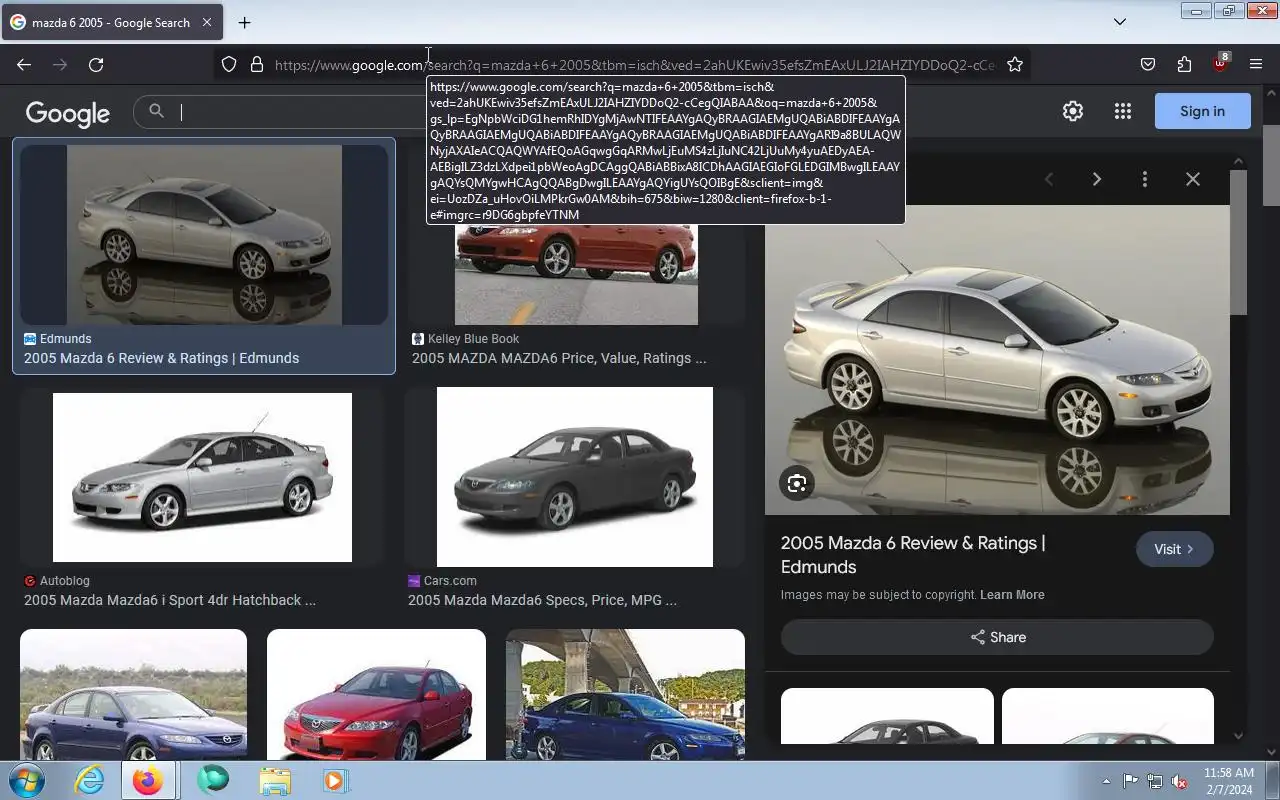Viewport: 1280px width, 800px height.
Task: Focus the Google search input field
Action: (x=300, y=112)
